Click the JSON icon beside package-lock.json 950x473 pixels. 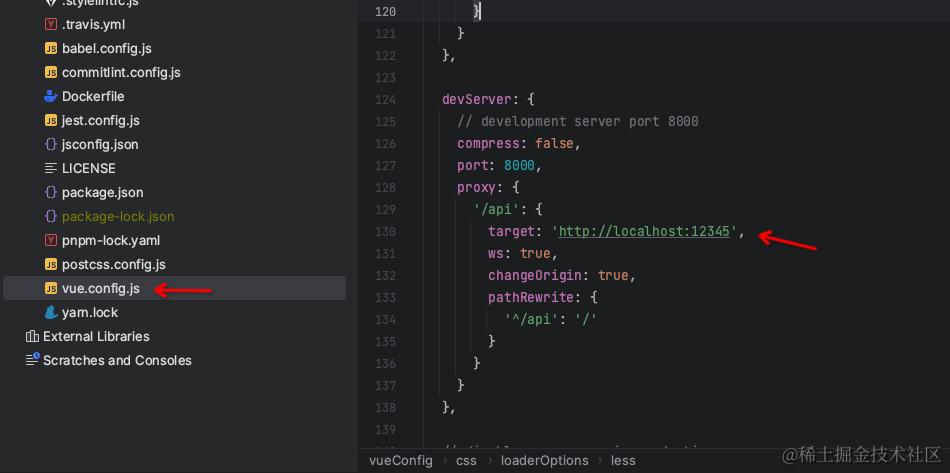pos(51,216)
